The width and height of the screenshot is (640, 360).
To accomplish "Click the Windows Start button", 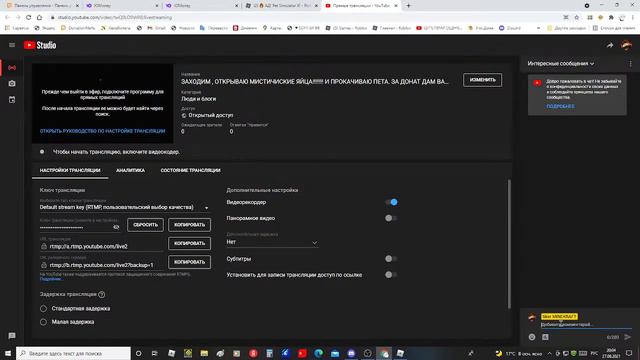I will [8, 353].
